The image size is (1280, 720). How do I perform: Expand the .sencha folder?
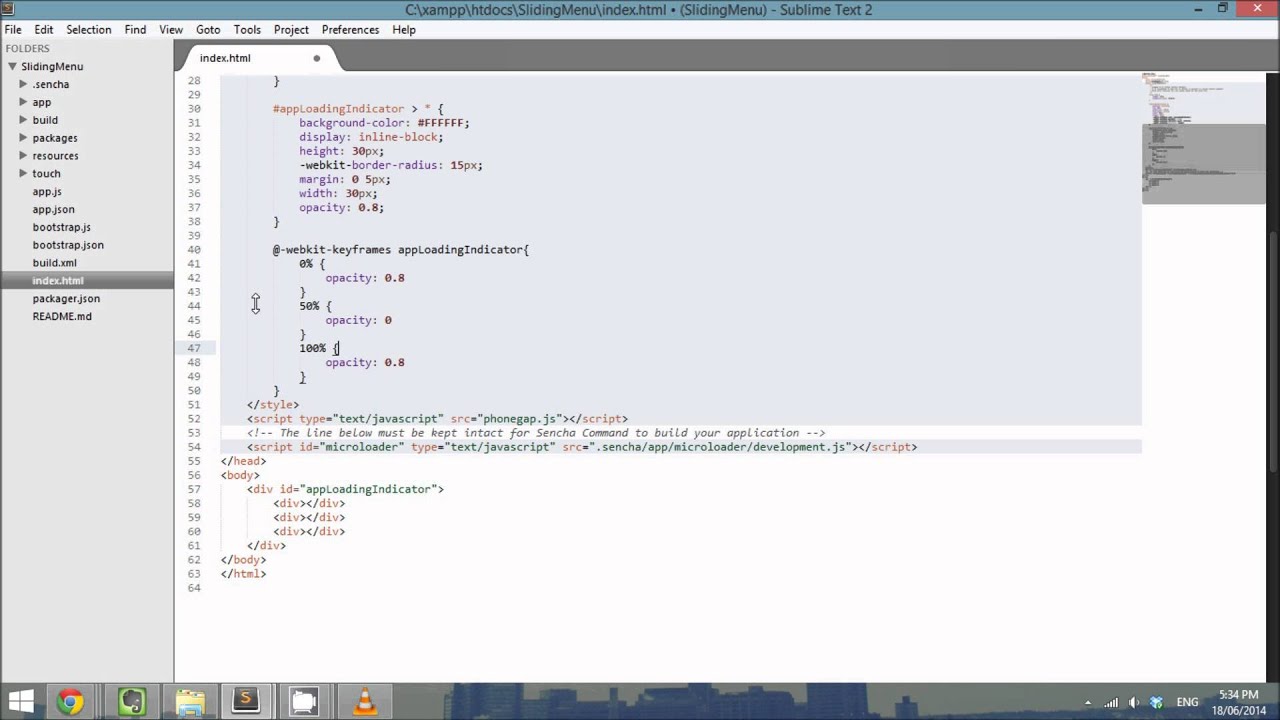(x=23, y=84)
